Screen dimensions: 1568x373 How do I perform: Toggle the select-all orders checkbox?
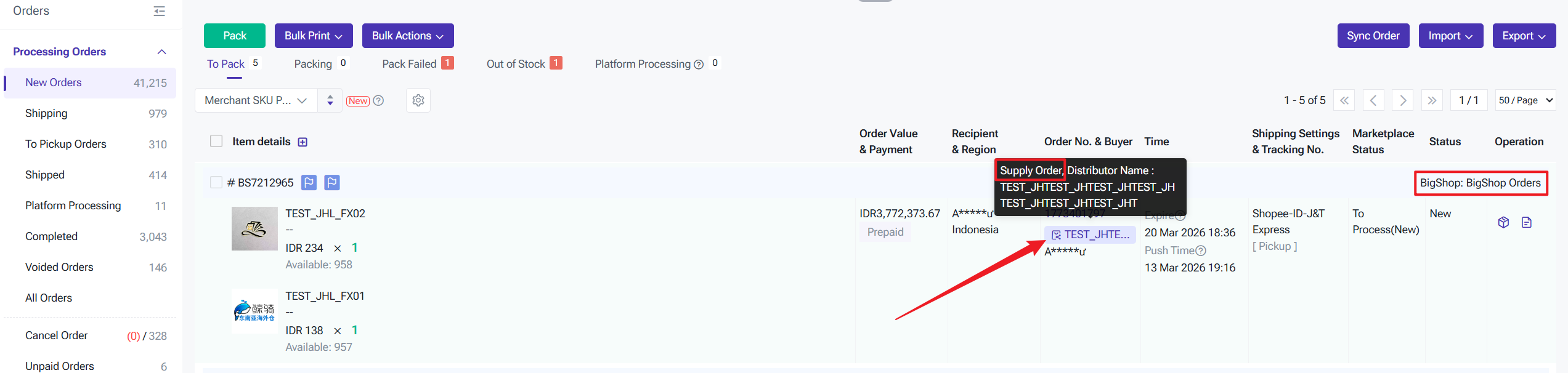coord(216,142)
